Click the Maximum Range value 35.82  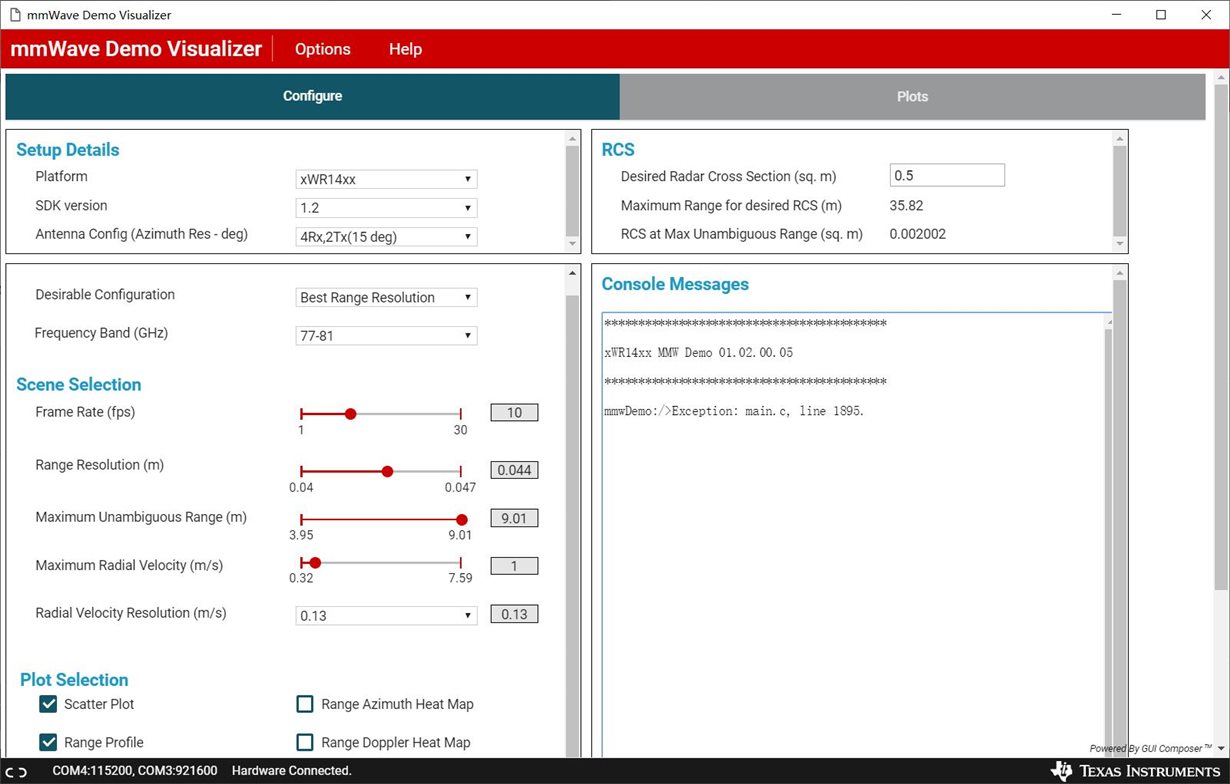907,206
